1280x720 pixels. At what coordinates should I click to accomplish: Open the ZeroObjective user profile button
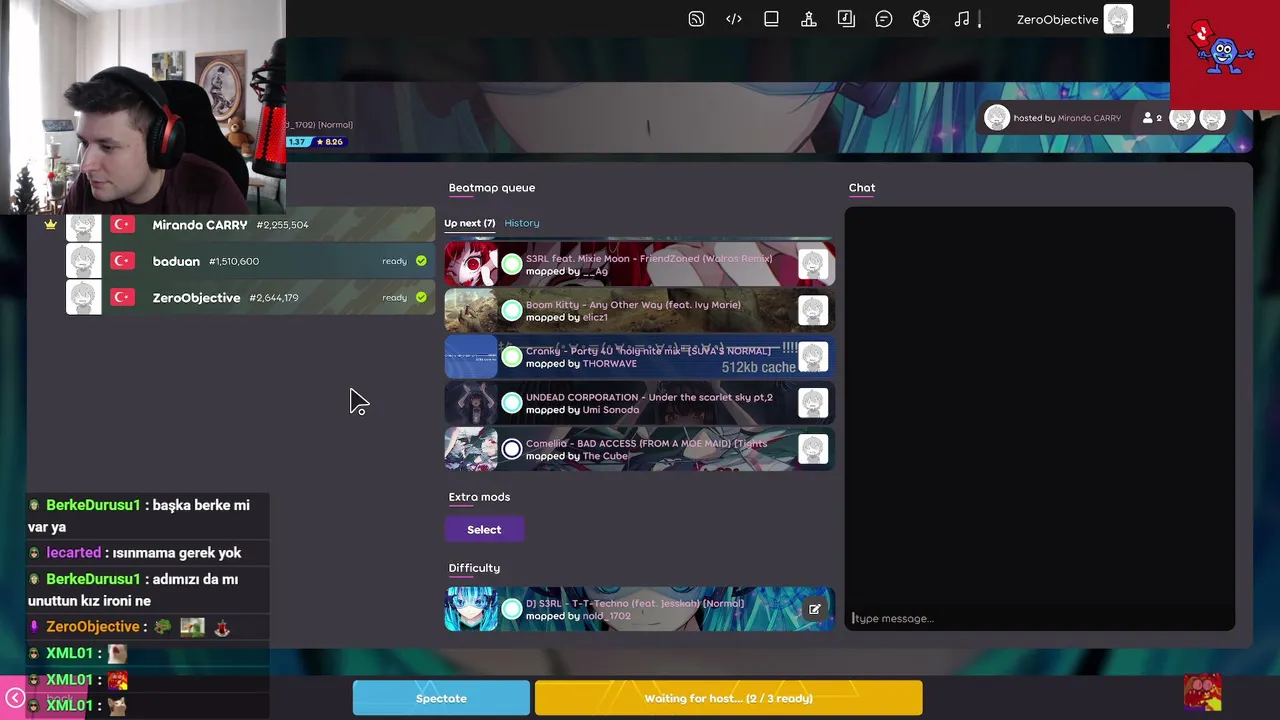[x=1074, y=19]
